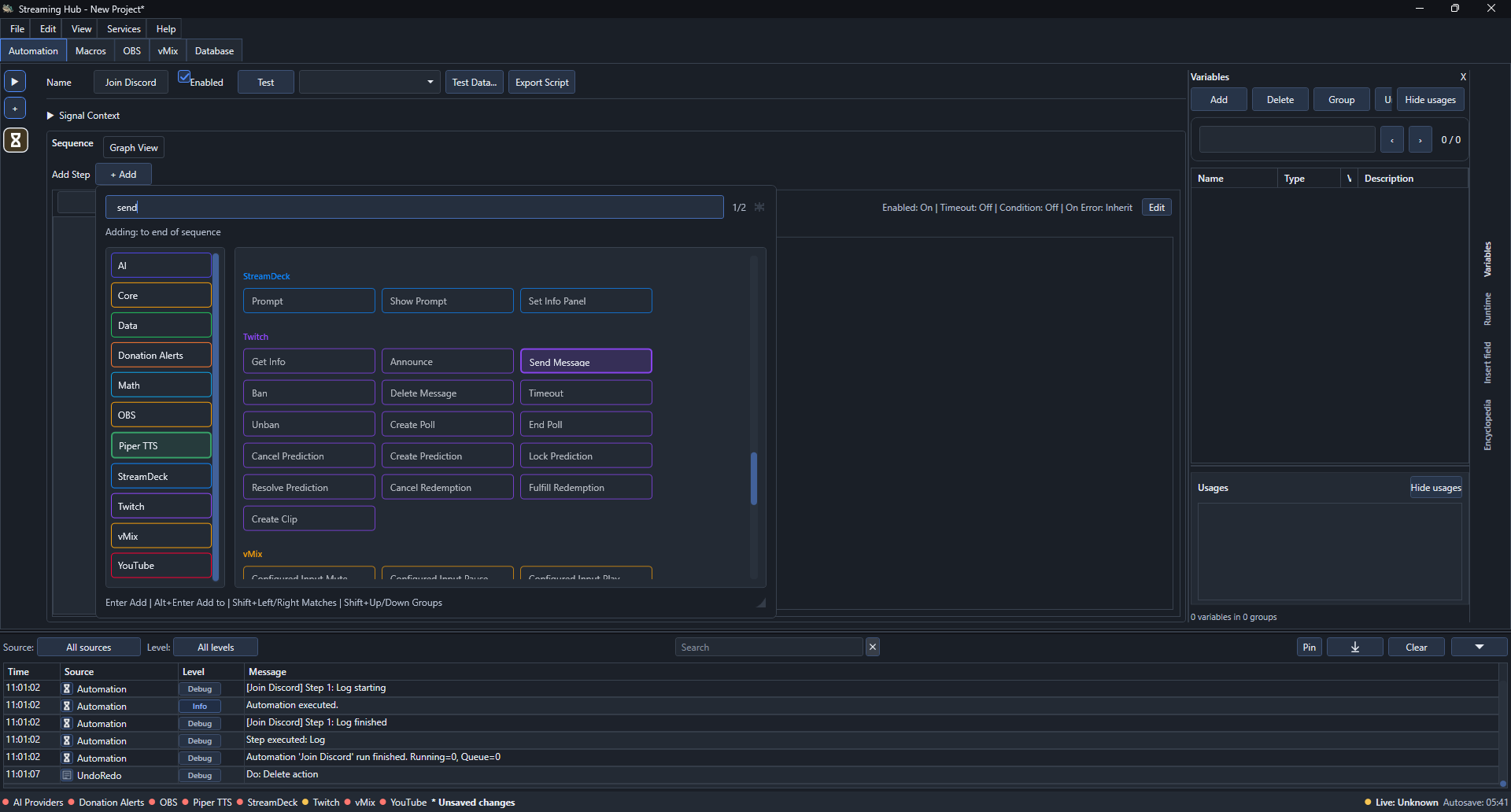The image size is (1511, 812).
Task: Click the Clear log button
Action: [x=1417, y=647]
